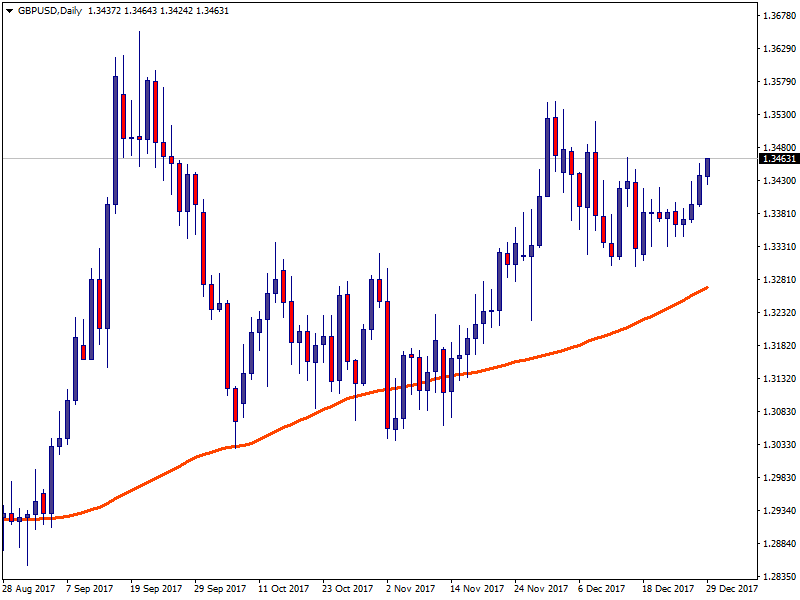This screenshot has width=800, height=600.
Task: Select the 1.28350 bottom price label
Action: click(x=777, y=576)
